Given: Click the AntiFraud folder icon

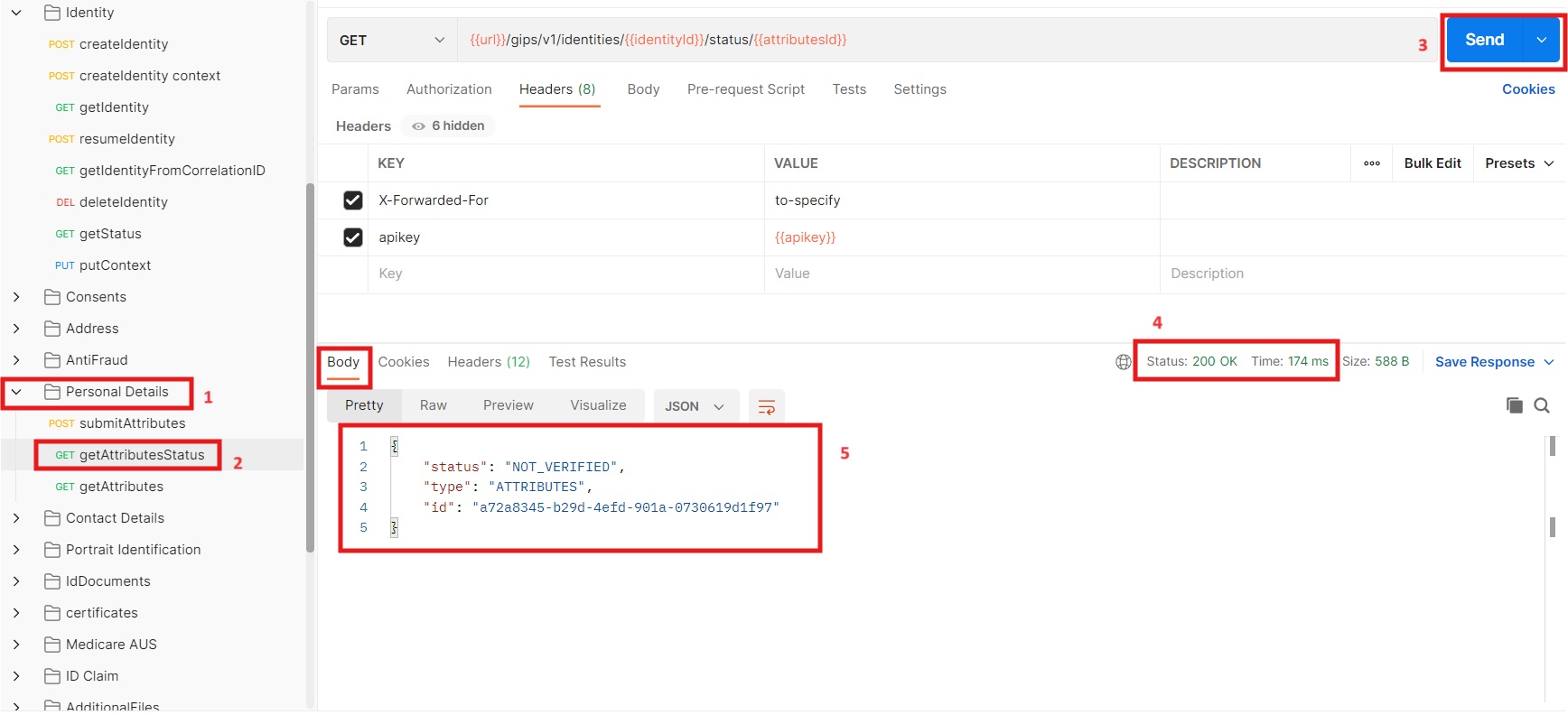Looking at the screenshot, I should 52,360.
